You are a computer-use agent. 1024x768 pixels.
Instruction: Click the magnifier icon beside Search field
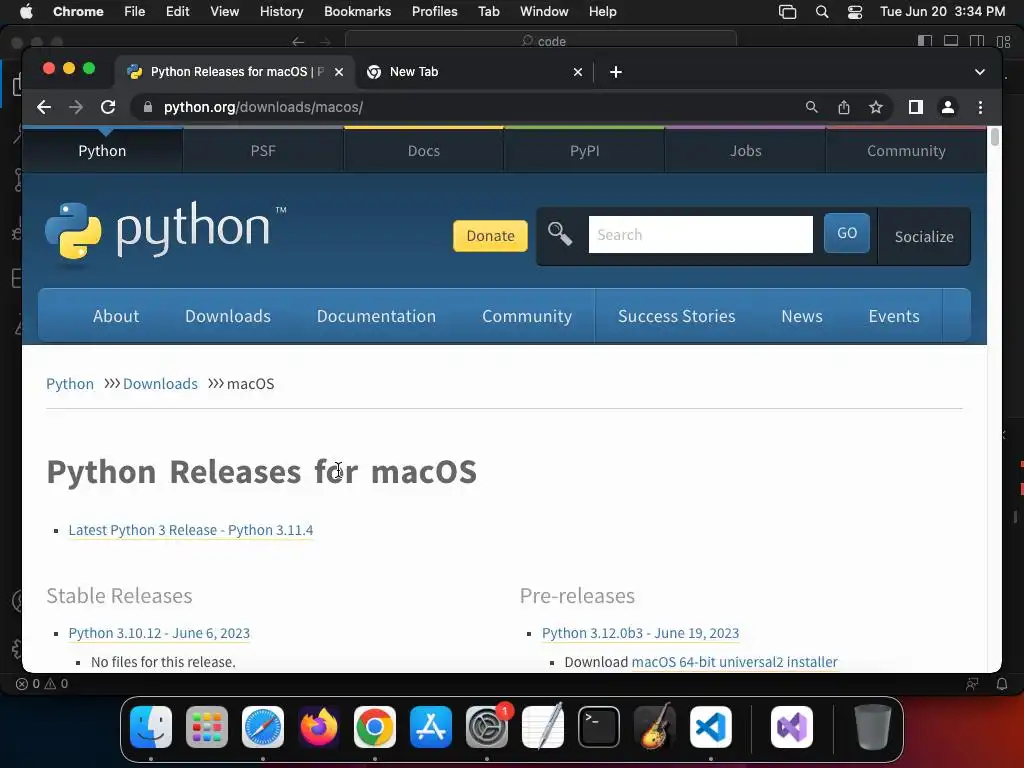point(560,234)
